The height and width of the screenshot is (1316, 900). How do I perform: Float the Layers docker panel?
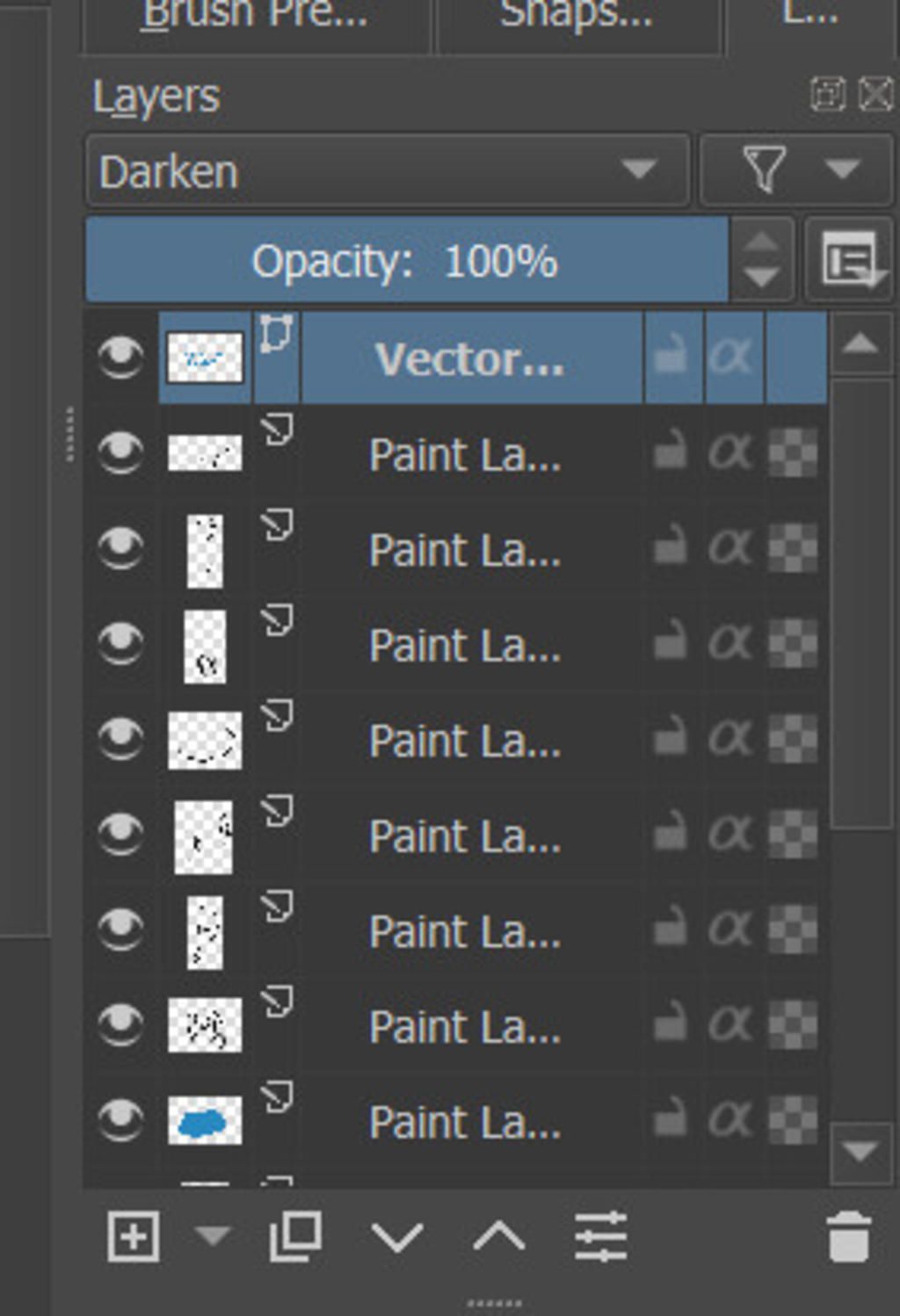coord(827,94)
